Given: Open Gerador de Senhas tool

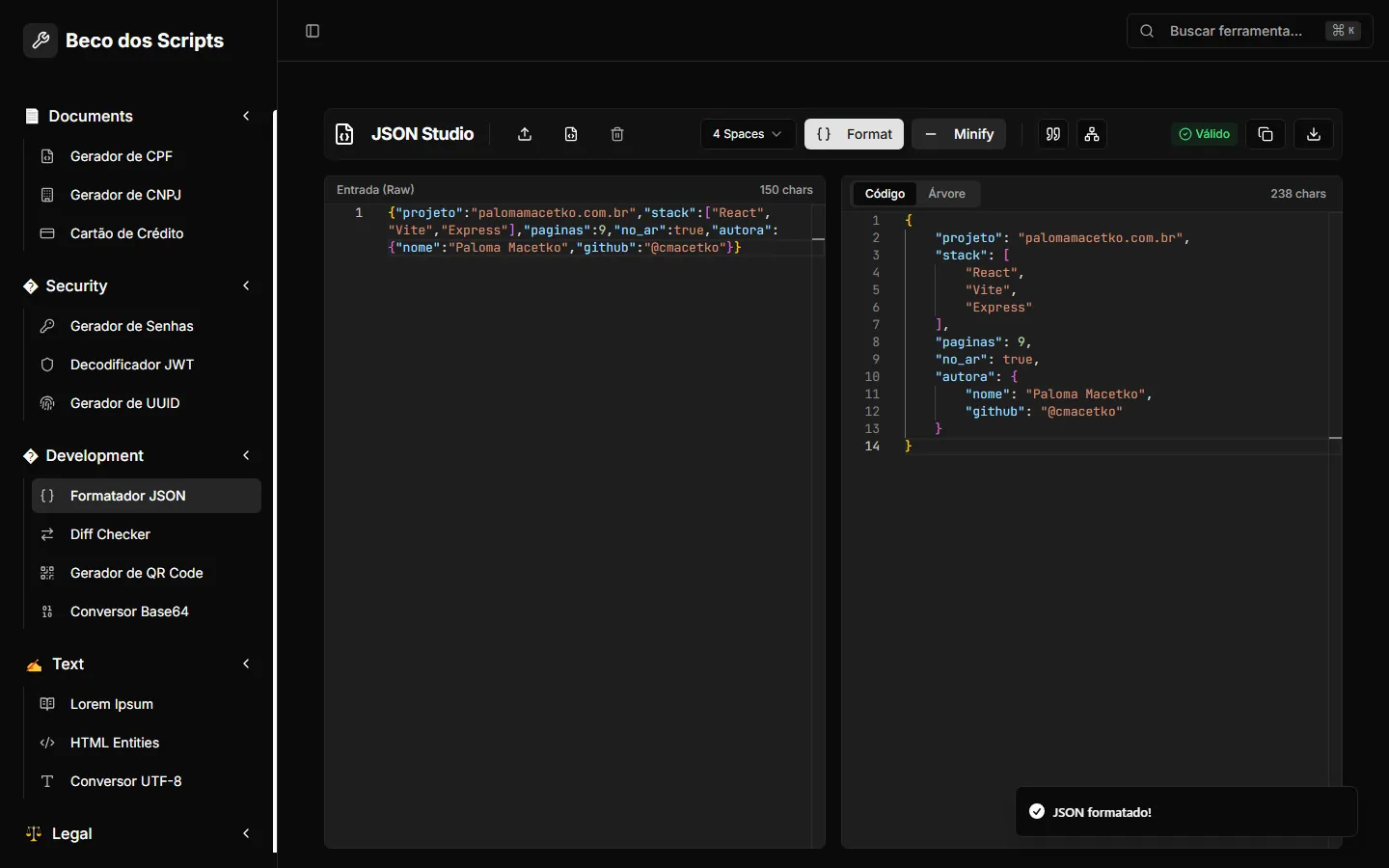Looking at the screenshot, I should [147, 326].
